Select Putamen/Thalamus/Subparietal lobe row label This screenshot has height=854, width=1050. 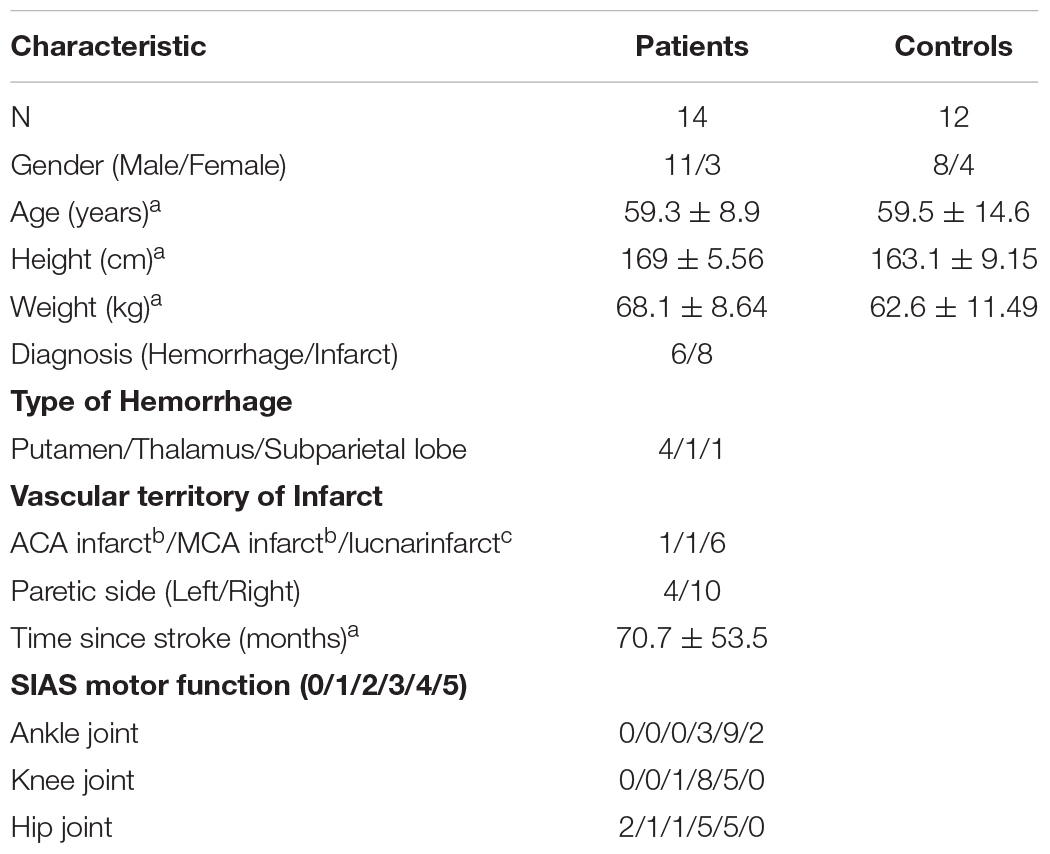coord(238,449)
